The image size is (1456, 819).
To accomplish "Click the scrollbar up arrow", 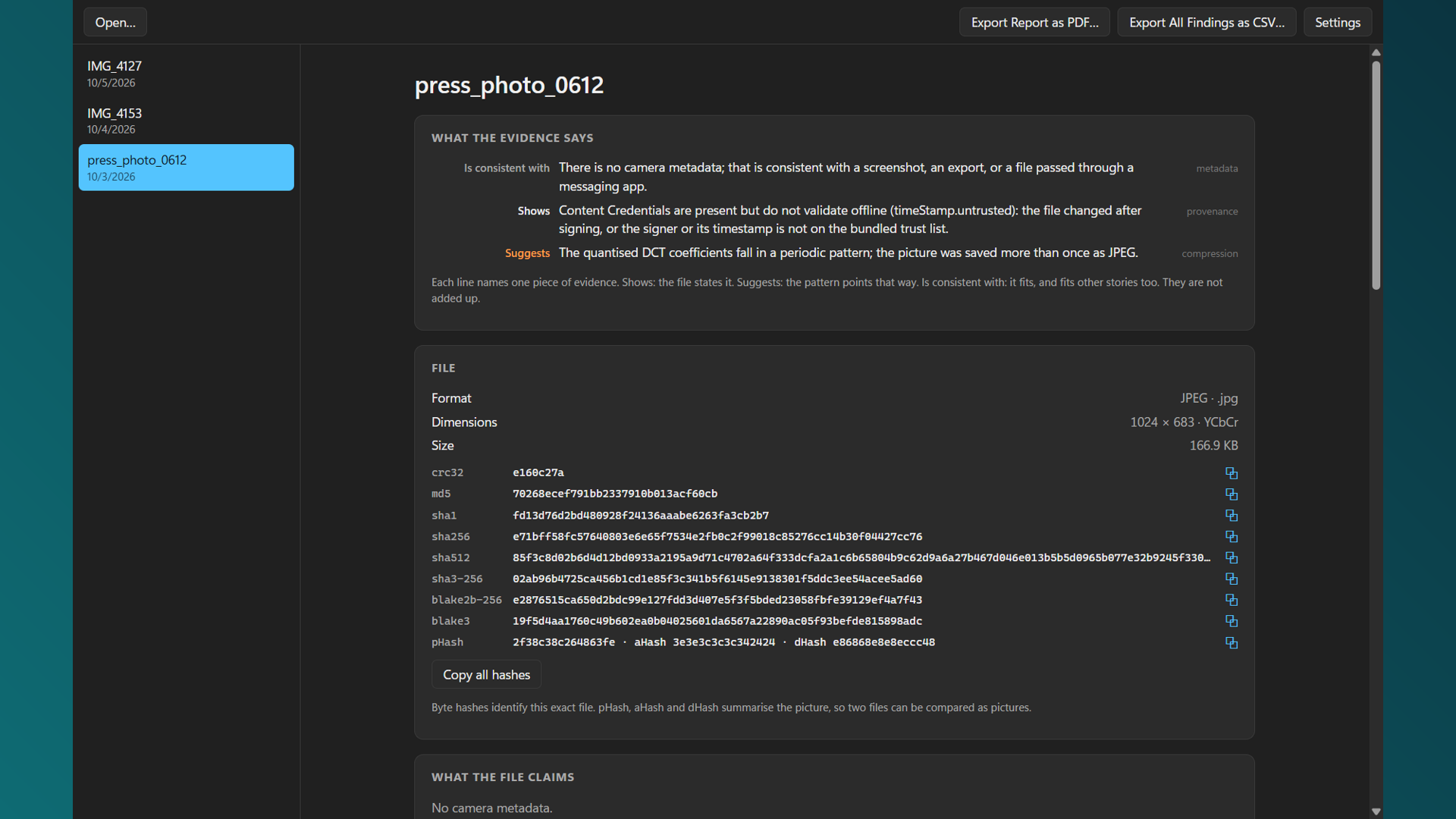I will (x=1376, y=52).
